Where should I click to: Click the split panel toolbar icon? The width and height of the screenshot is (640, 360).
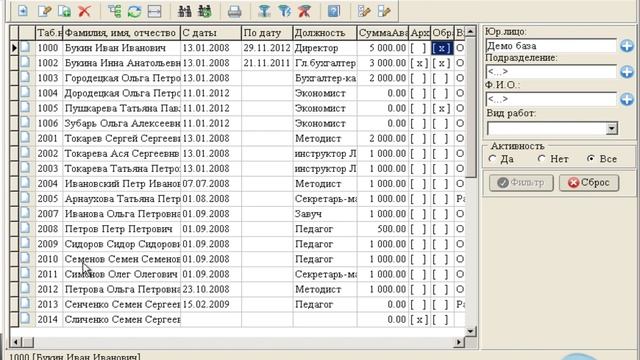coord(154,11)
